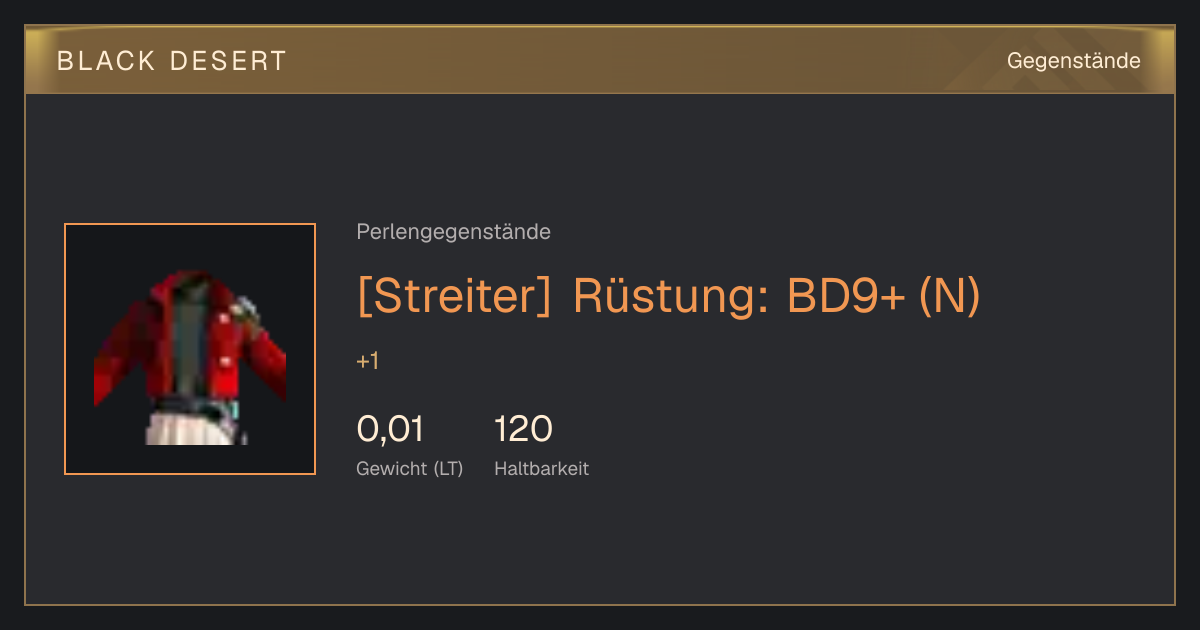
Task: Select the 0,01 weight value
Action: (390, 429)
